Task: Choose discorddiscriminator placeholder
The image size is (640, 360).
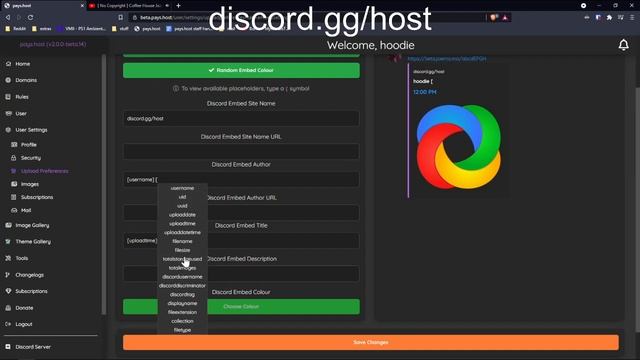Action: (x=182, y=286)
